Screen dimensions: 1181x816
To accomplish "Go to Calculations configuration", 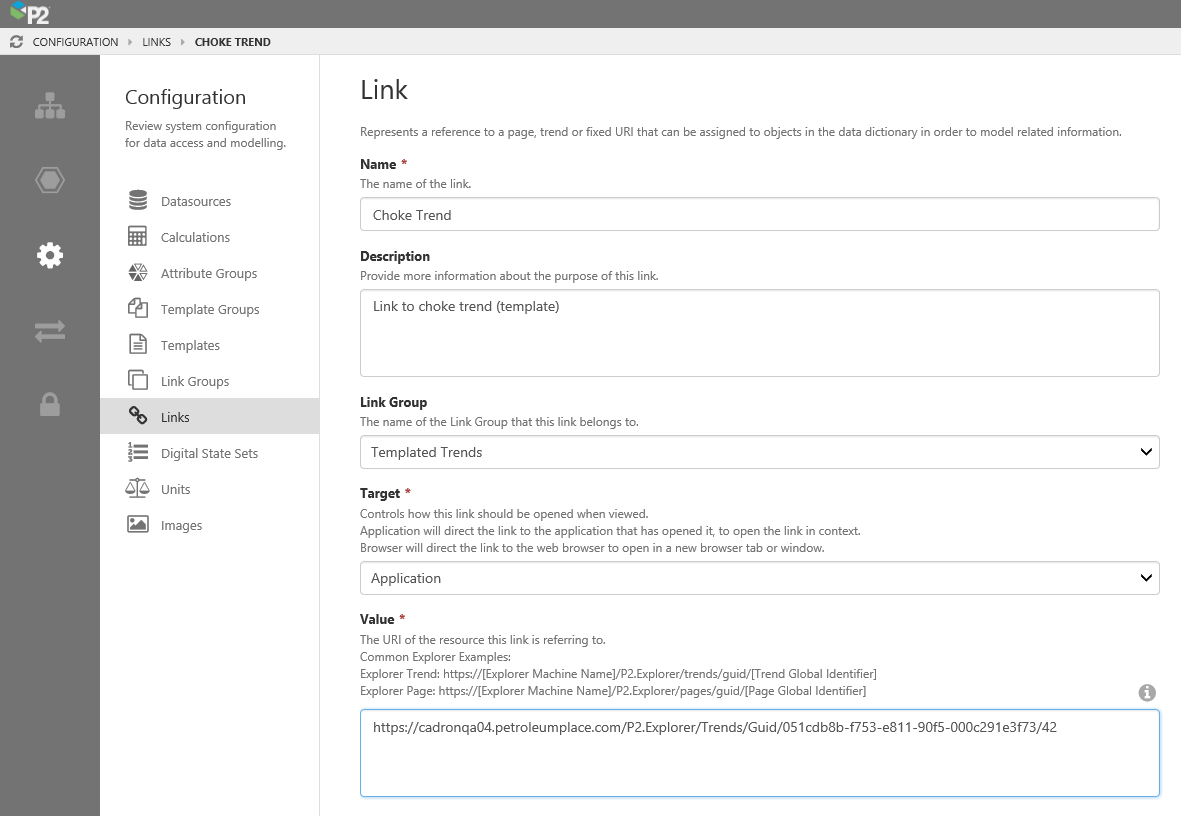I will (x=195, y=237).
